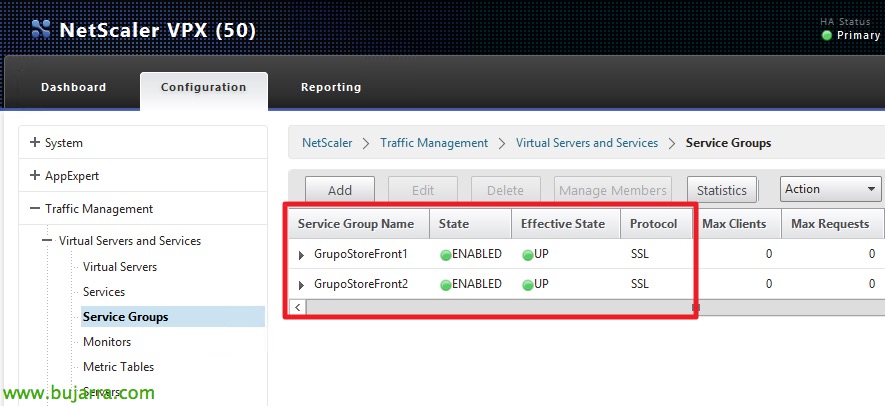This screenshot has height=406, width=885.
Task: Click GrupoStoreFront1 green UP status icon
Action: pyautogui.click(x=528, y=255)
